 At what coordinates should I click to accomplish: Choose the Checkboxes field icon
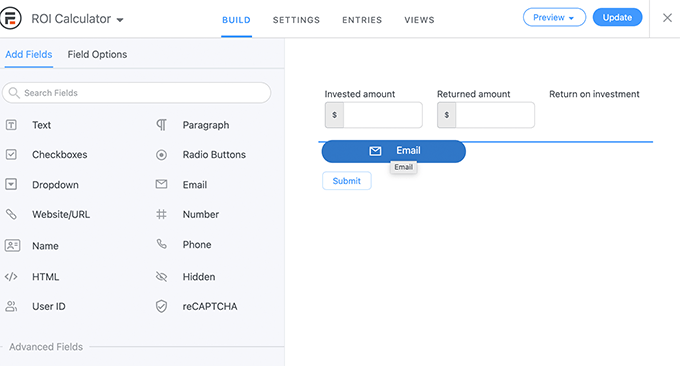tap(11, 155)
